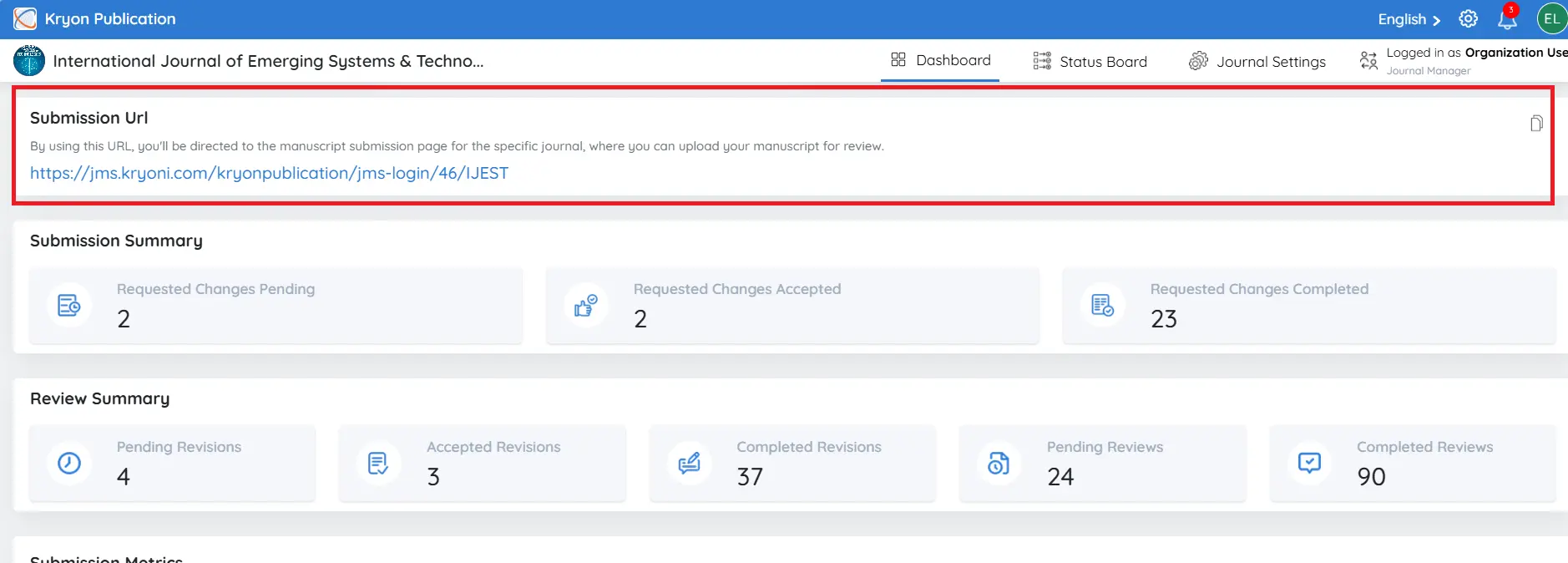Click the Requested Changes Completed icon
Screen dimensions: 1568x563
click(1103, 306)
